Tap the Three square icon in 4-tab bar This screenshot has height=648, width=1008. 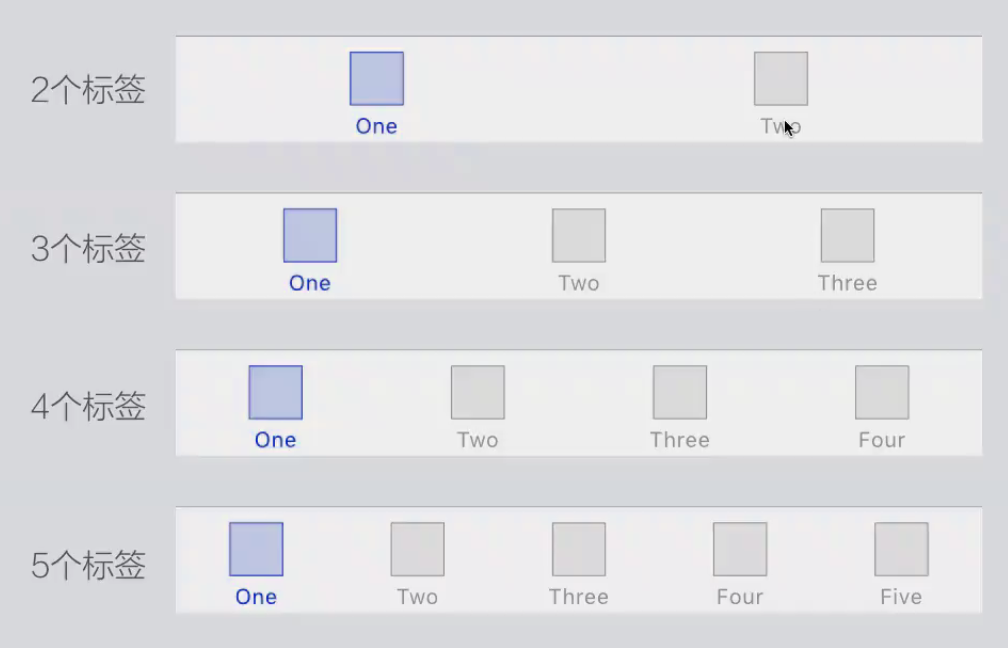point(679,393)
